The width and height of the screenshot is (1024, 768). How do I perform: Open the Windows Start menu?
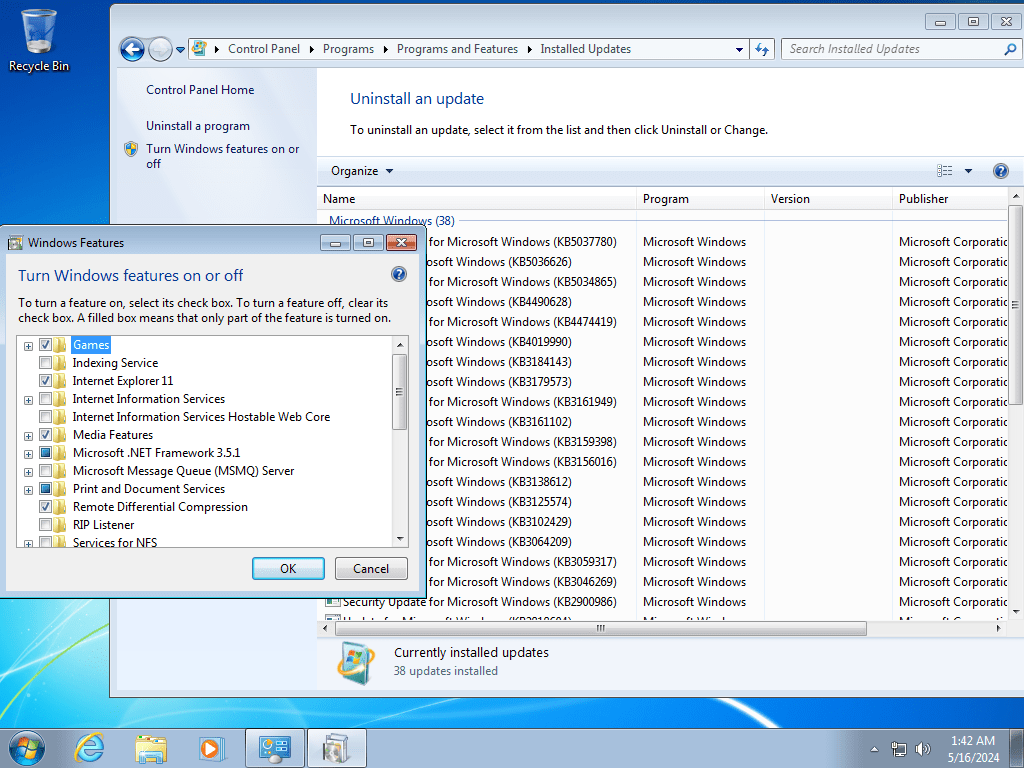point(27,748)
